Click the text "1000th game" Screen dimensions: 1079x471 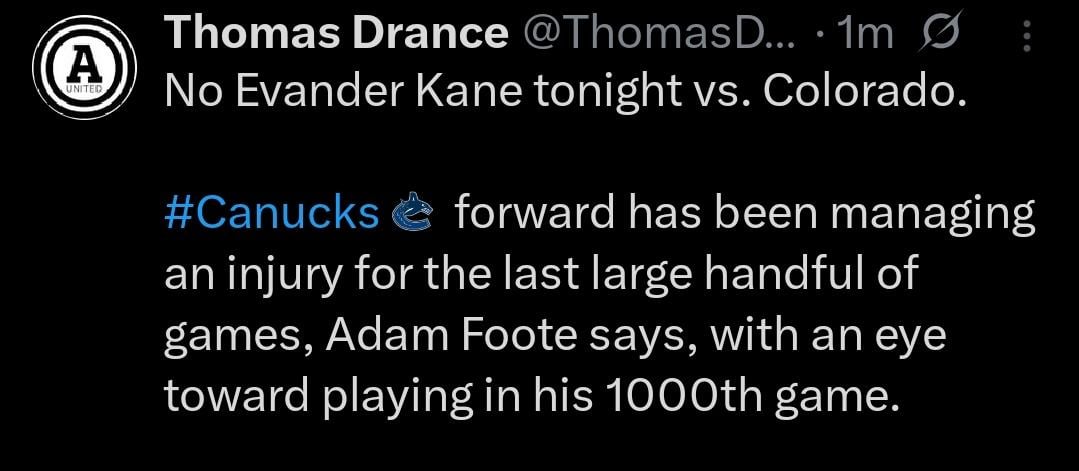click(x=745, y=397)
